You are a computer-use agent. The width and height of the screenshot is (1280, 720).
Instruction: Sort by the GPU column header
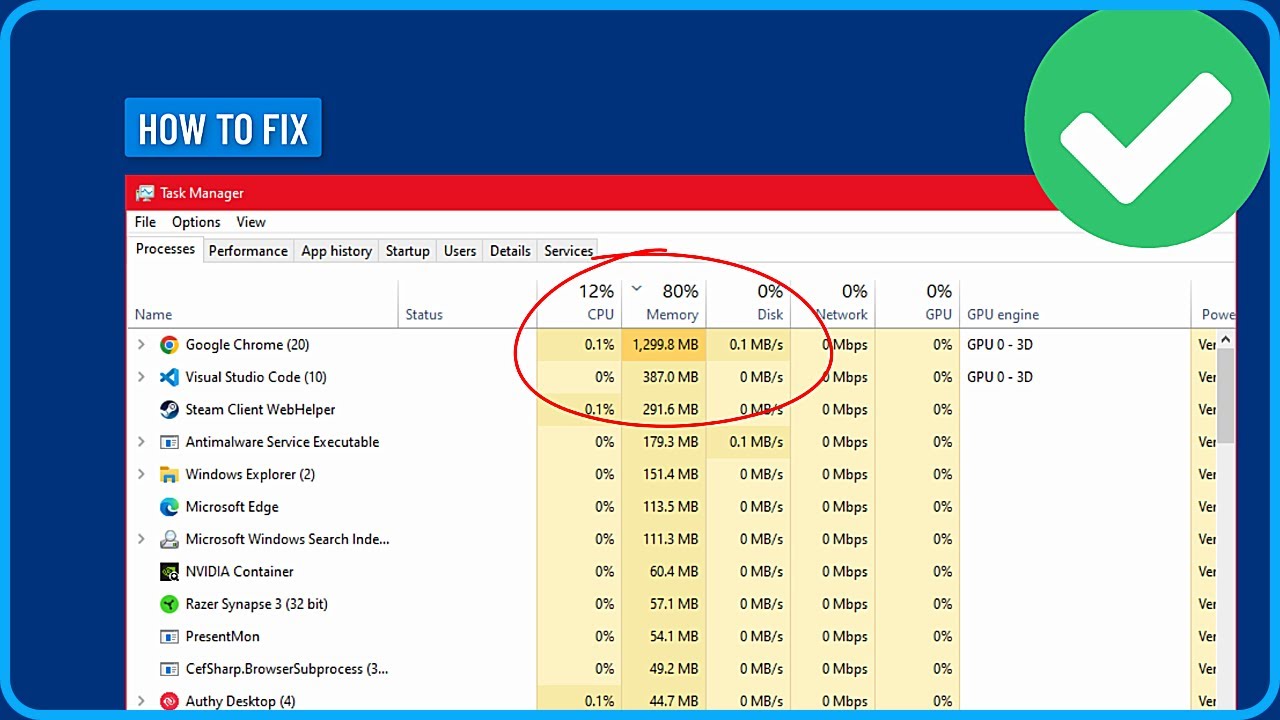(917, 303)
